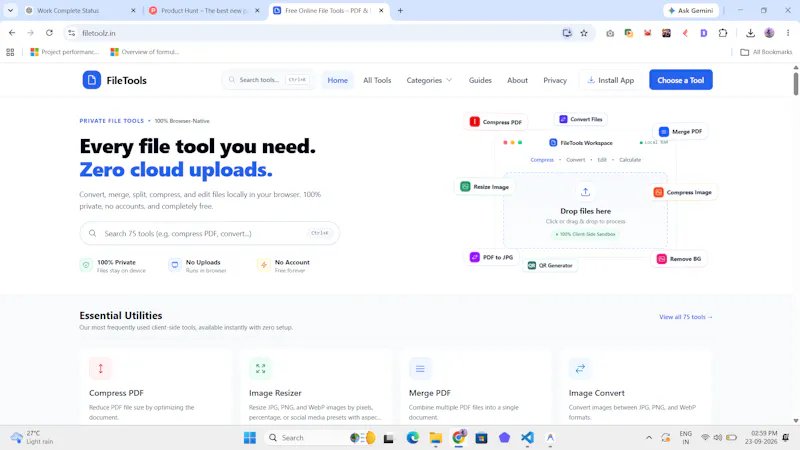Open the Project performance bookmark
Screen dimensions: 800x450
coord(64,52)
